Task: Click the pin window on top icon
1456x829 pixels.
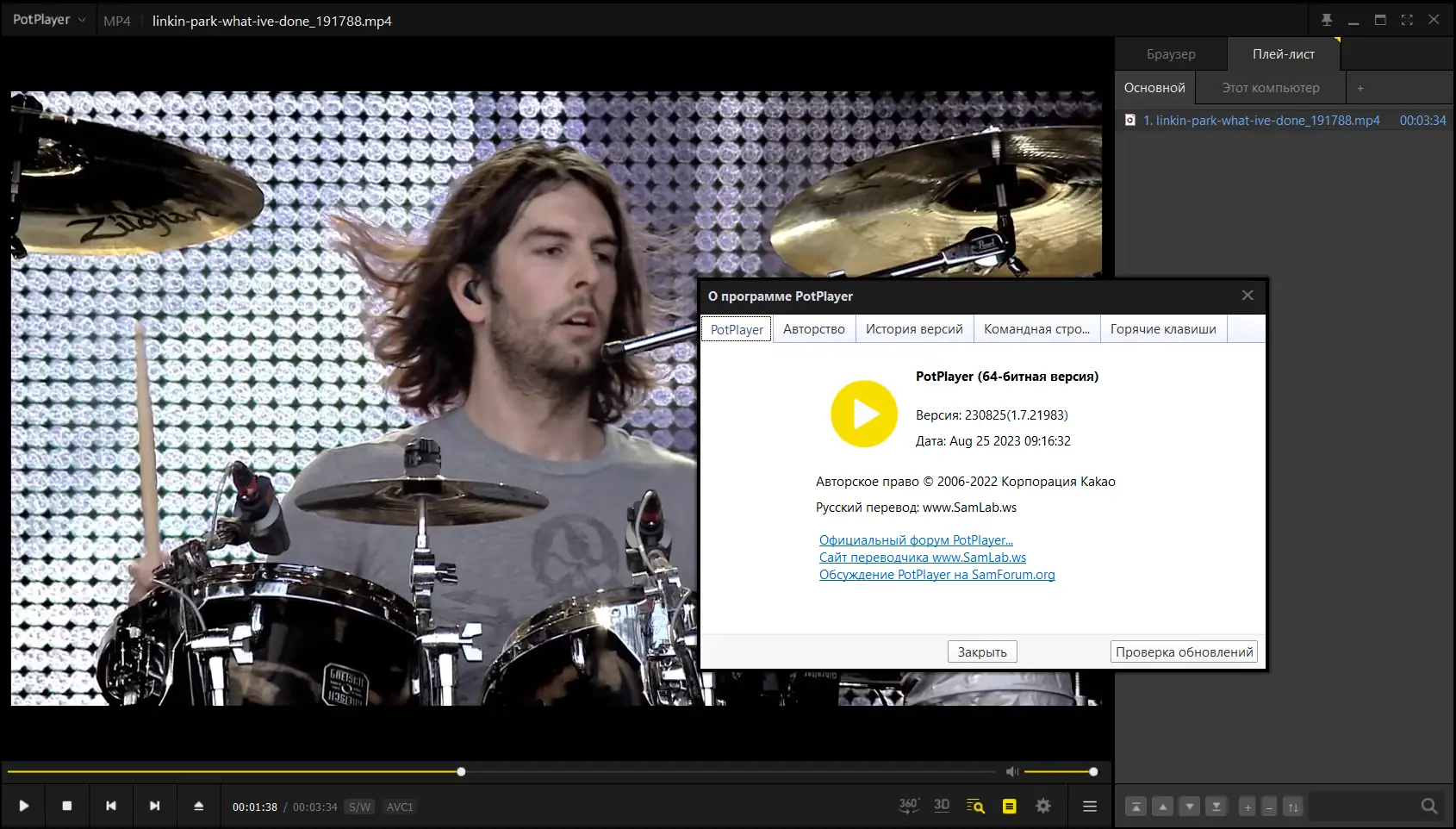Action: coord(1327,20)
